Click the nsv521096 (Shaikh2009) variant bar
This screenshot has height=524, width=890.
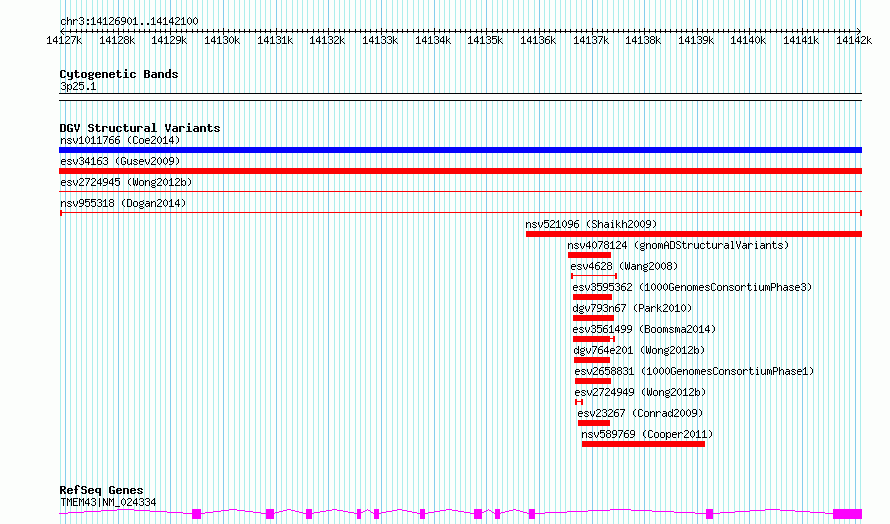click(x=694, y=234)
